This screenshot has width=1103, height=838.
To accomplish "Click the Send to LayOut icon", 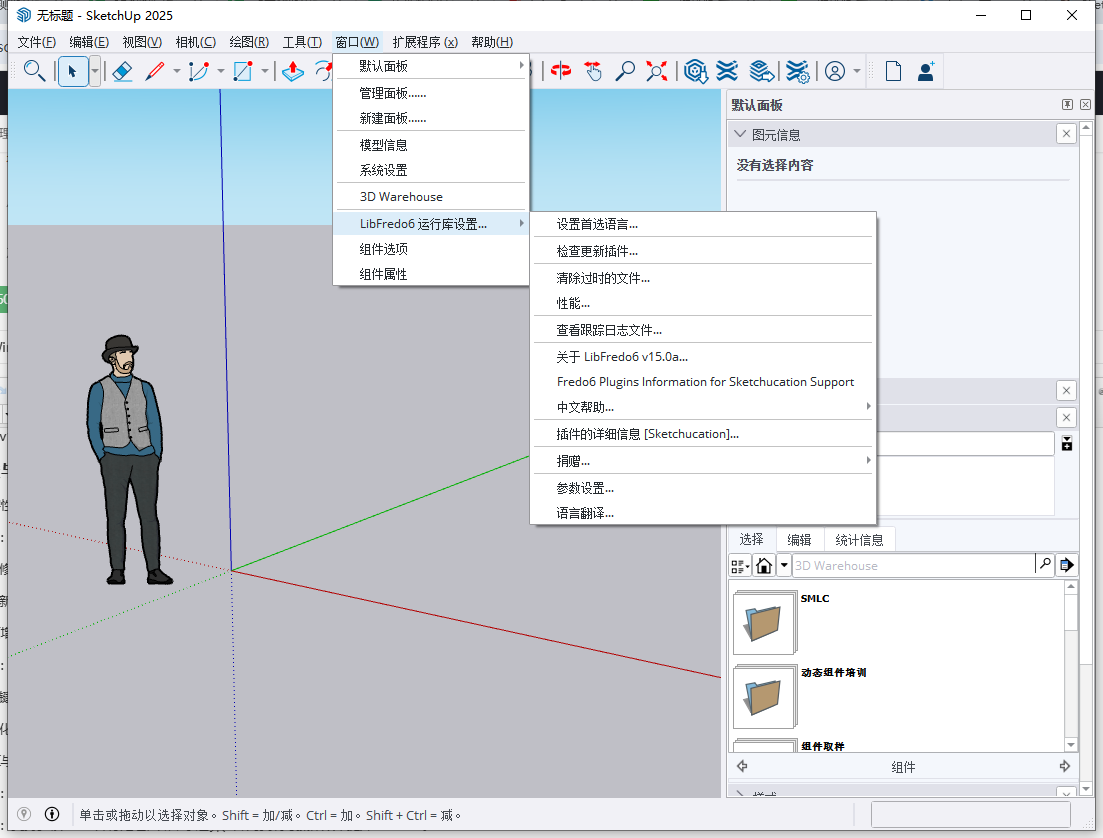I will 762,71.
